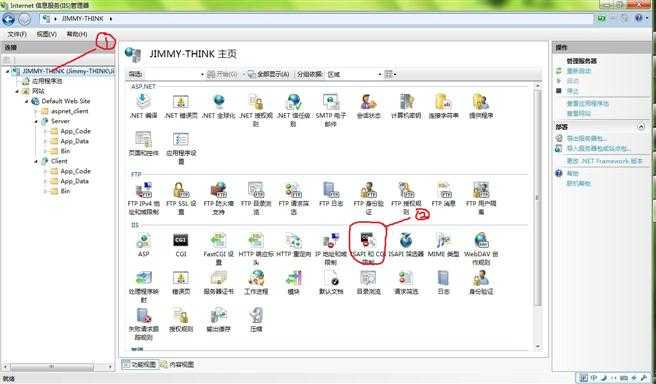The height and width of the screenshot is (384, 656).
Task: Open the 目录浏览 feature icon
Action: click(368, 282)
